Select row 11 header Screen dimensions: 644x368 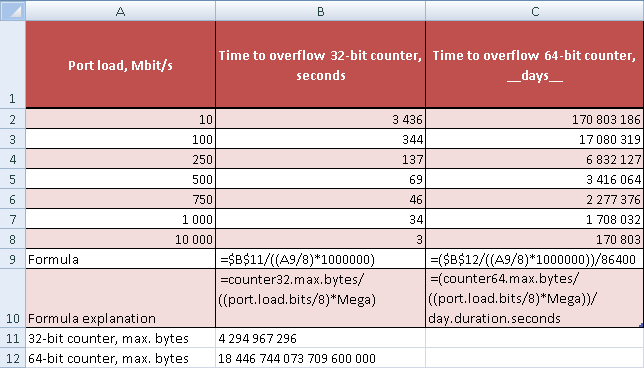13,338
